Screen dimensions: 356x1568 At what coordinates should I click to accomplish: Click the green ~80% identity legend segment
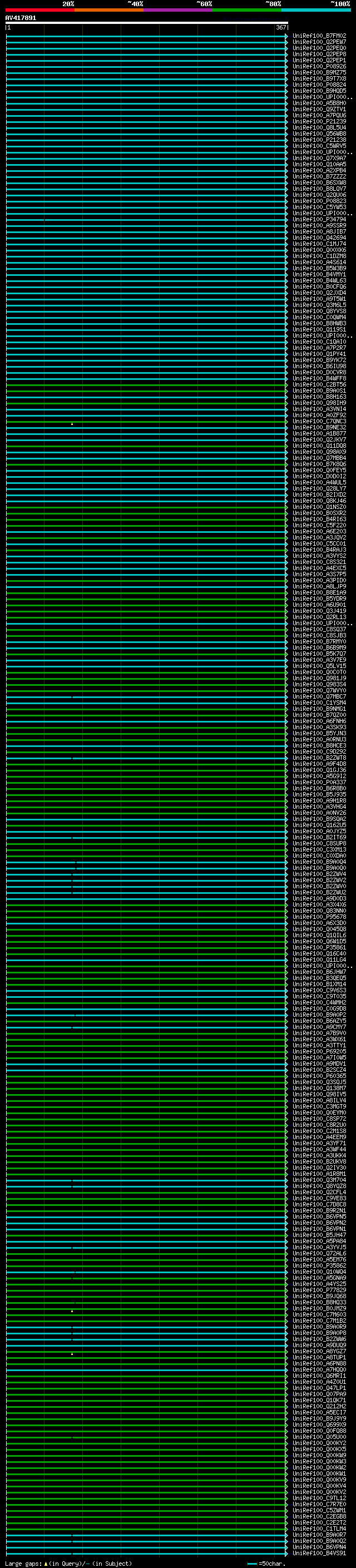pos(247,10)
